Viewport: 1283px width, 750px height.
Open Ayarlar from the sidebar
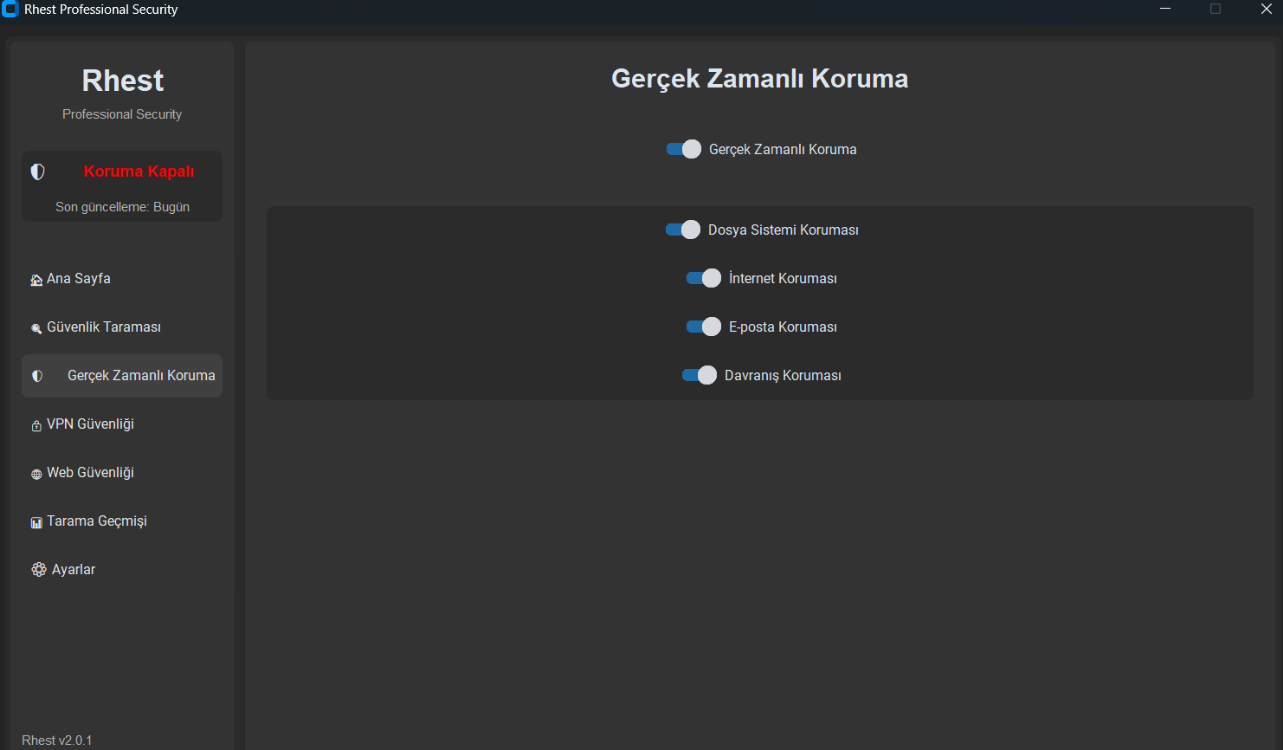click(122, 569)
